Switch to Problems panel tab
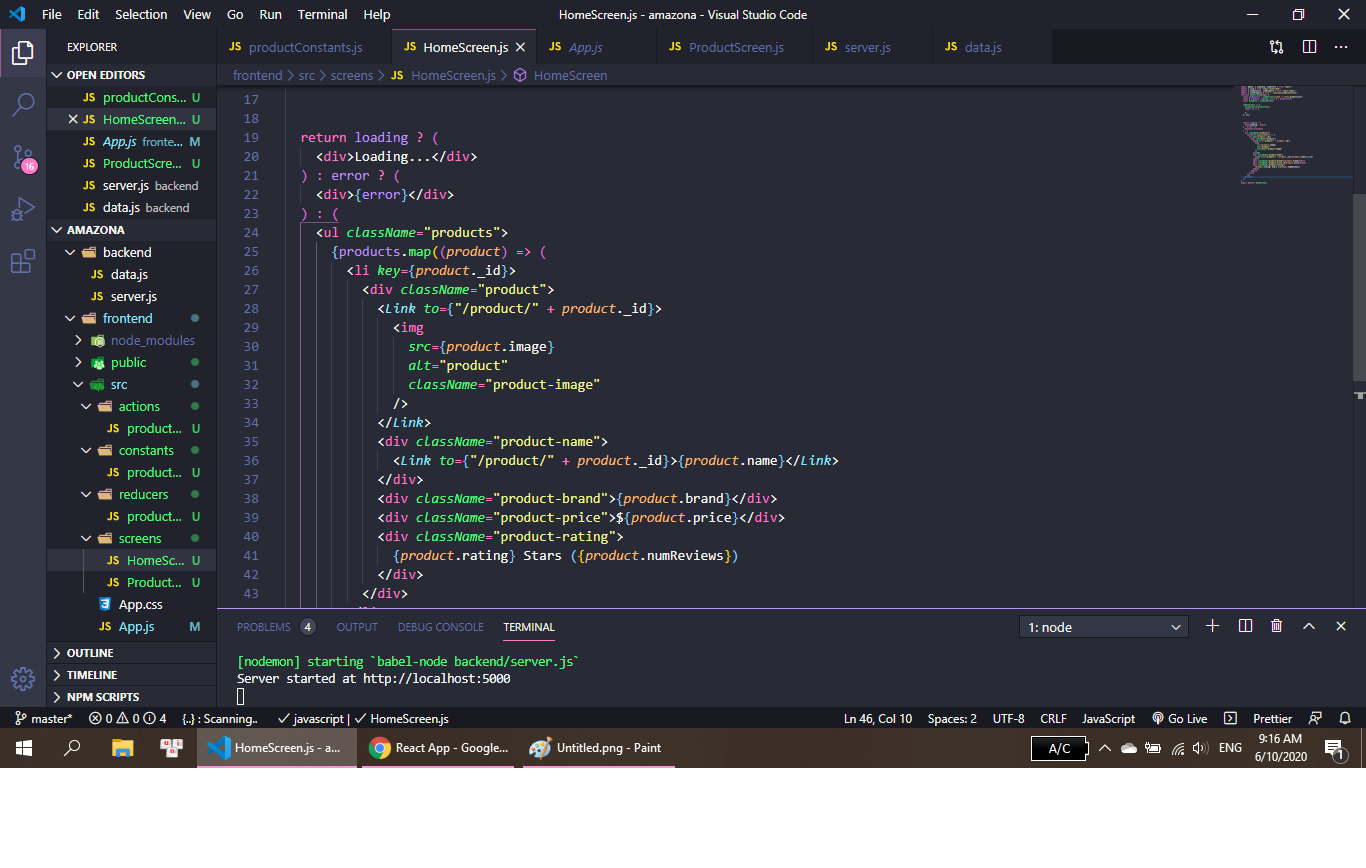Image resolution: width=1366 pixels, height=868 pixels. (x=275, y=627)
